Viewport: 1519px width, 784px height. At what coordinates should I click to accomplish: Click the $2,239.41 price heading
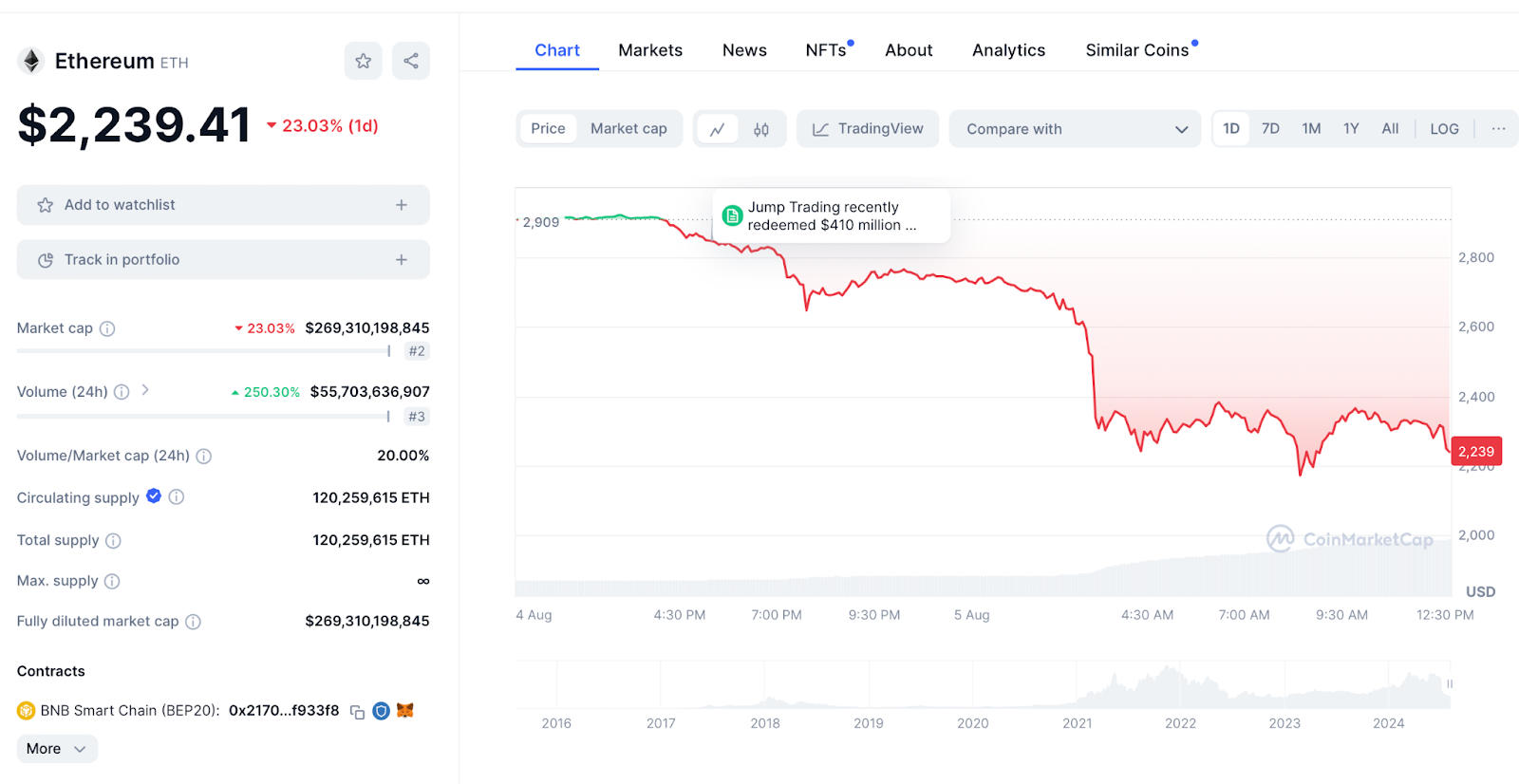134,124
